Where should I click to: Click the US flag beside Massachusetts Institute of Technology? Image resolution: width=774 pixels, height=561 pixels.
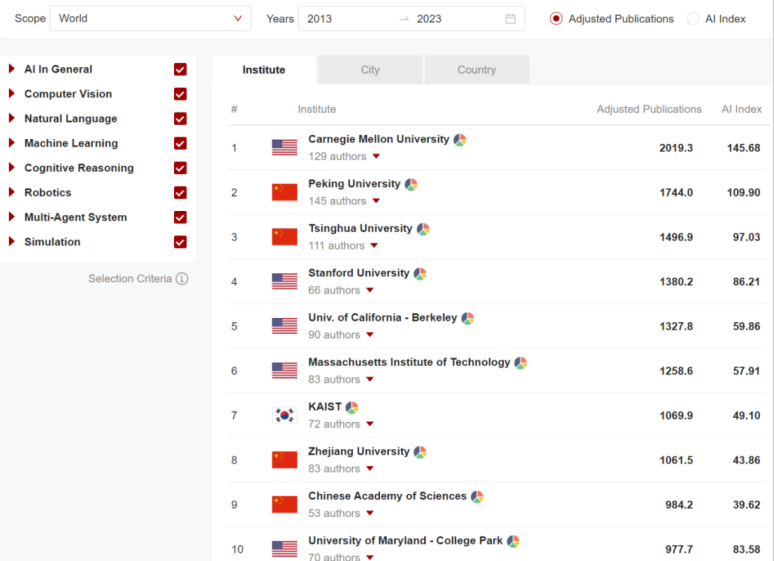click(284, 371)
